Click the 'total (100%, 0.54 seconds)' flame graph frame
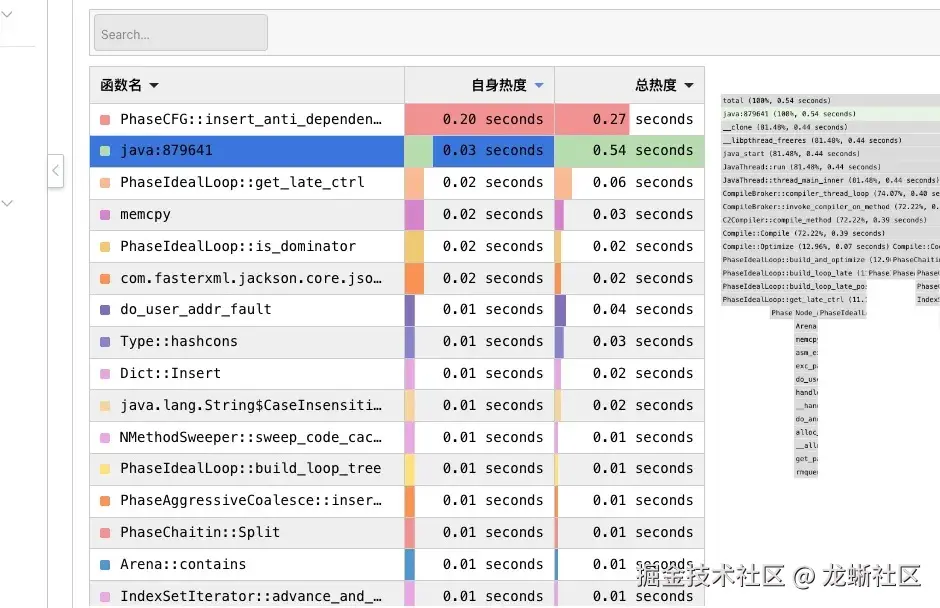The height and width of the screenshot is (608, 940). point(830,101)
